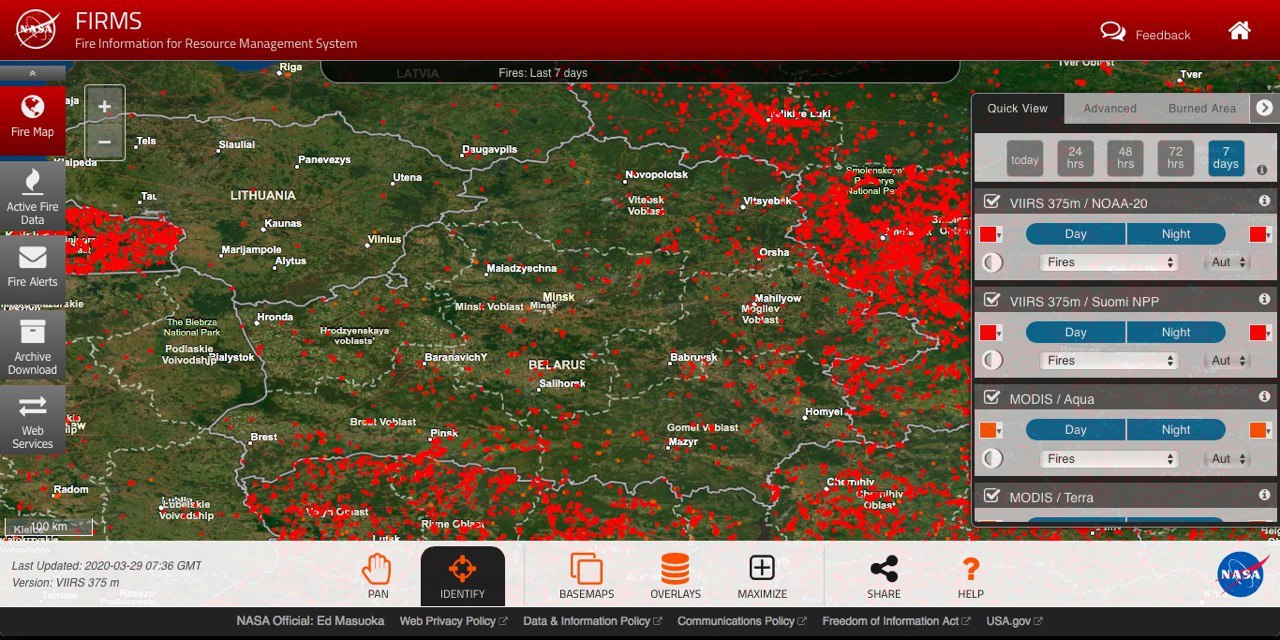Switch to the Quick View tab
Screen dimensions: 1280x640
click(1018, 108)
